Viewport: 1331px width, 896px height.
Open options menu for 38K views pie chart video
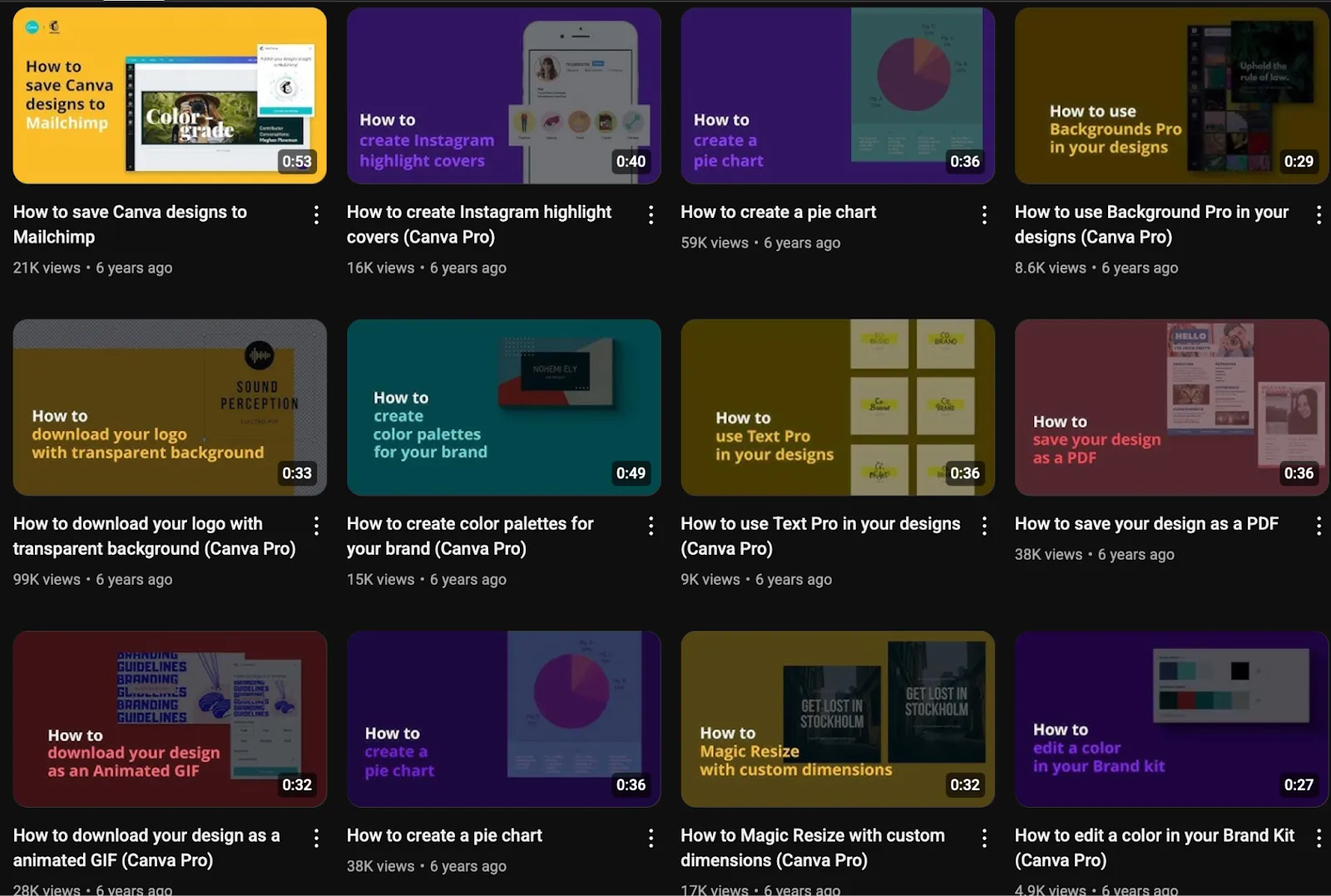tap(651, 838)
